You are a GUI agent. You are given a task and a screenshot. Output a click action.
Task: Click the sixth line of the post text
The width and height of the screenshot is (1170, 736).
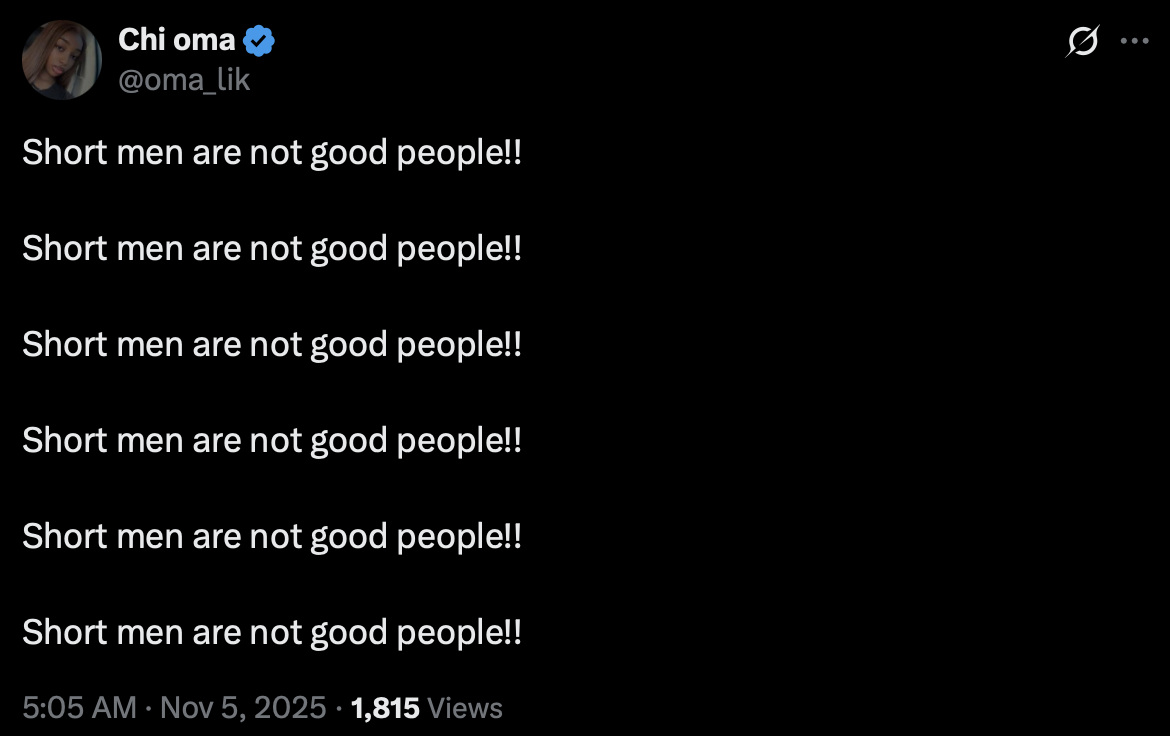(272, 632)
